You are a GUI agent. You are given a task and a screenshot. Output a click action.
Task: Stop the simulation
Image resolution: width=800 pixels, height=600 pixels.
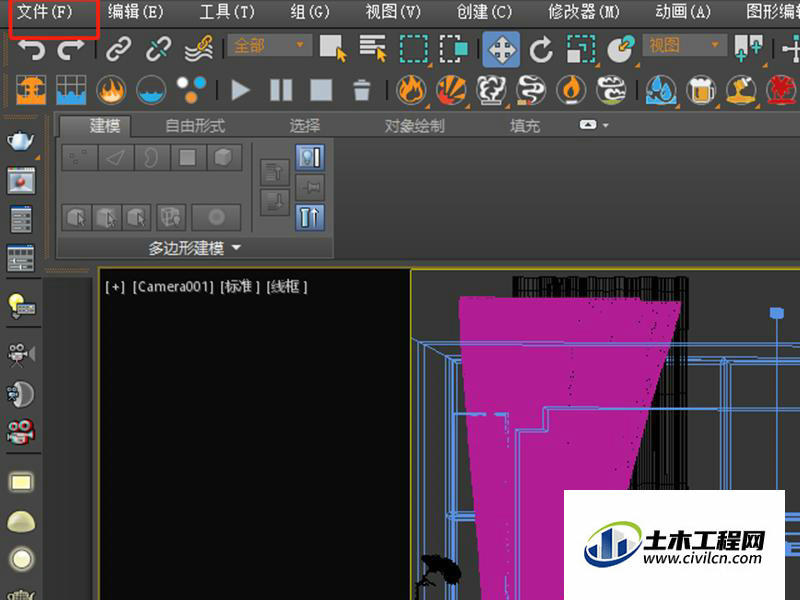pos(321,90)
